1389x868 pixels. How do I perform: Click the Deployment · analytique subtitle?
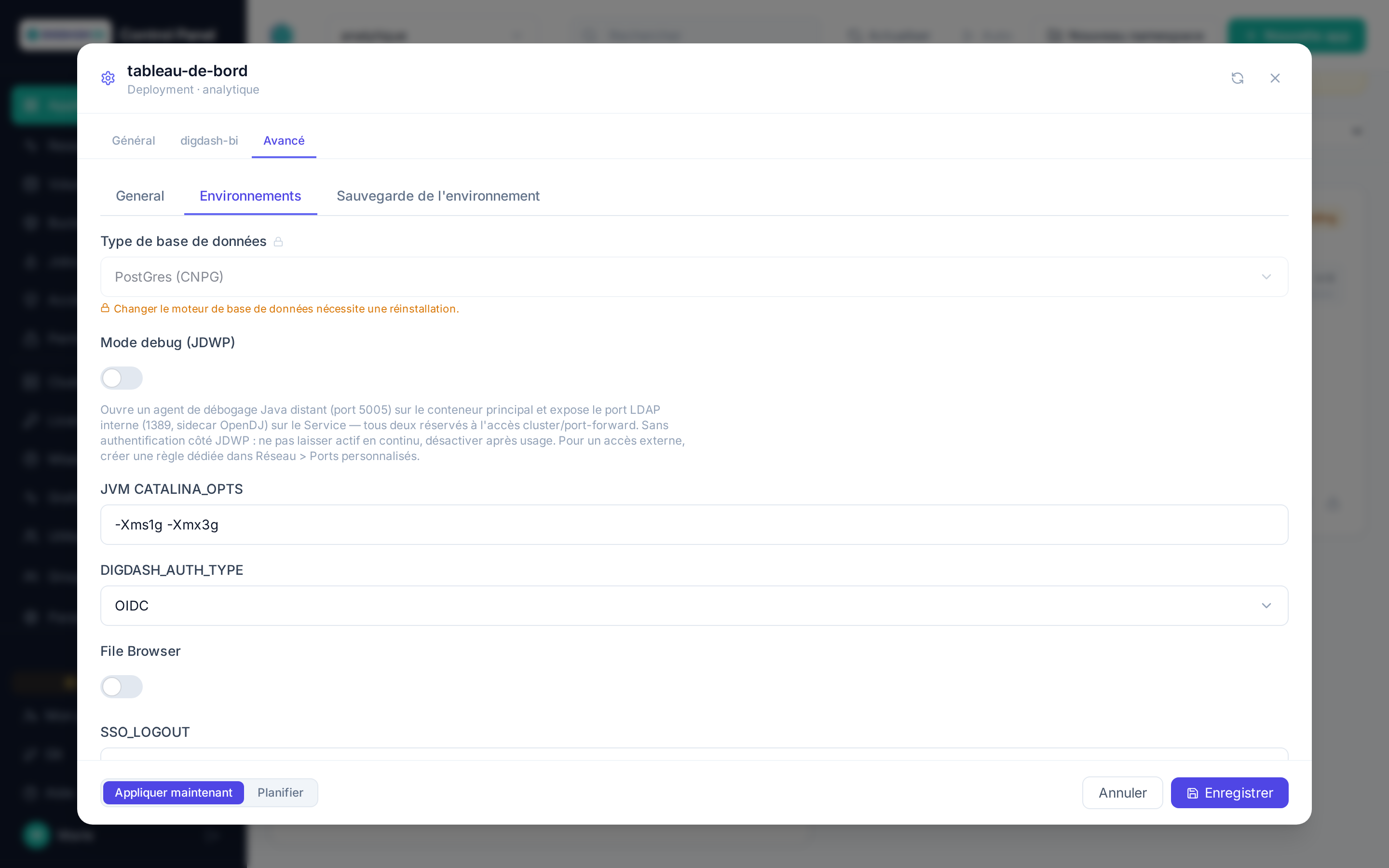[193, 90]
